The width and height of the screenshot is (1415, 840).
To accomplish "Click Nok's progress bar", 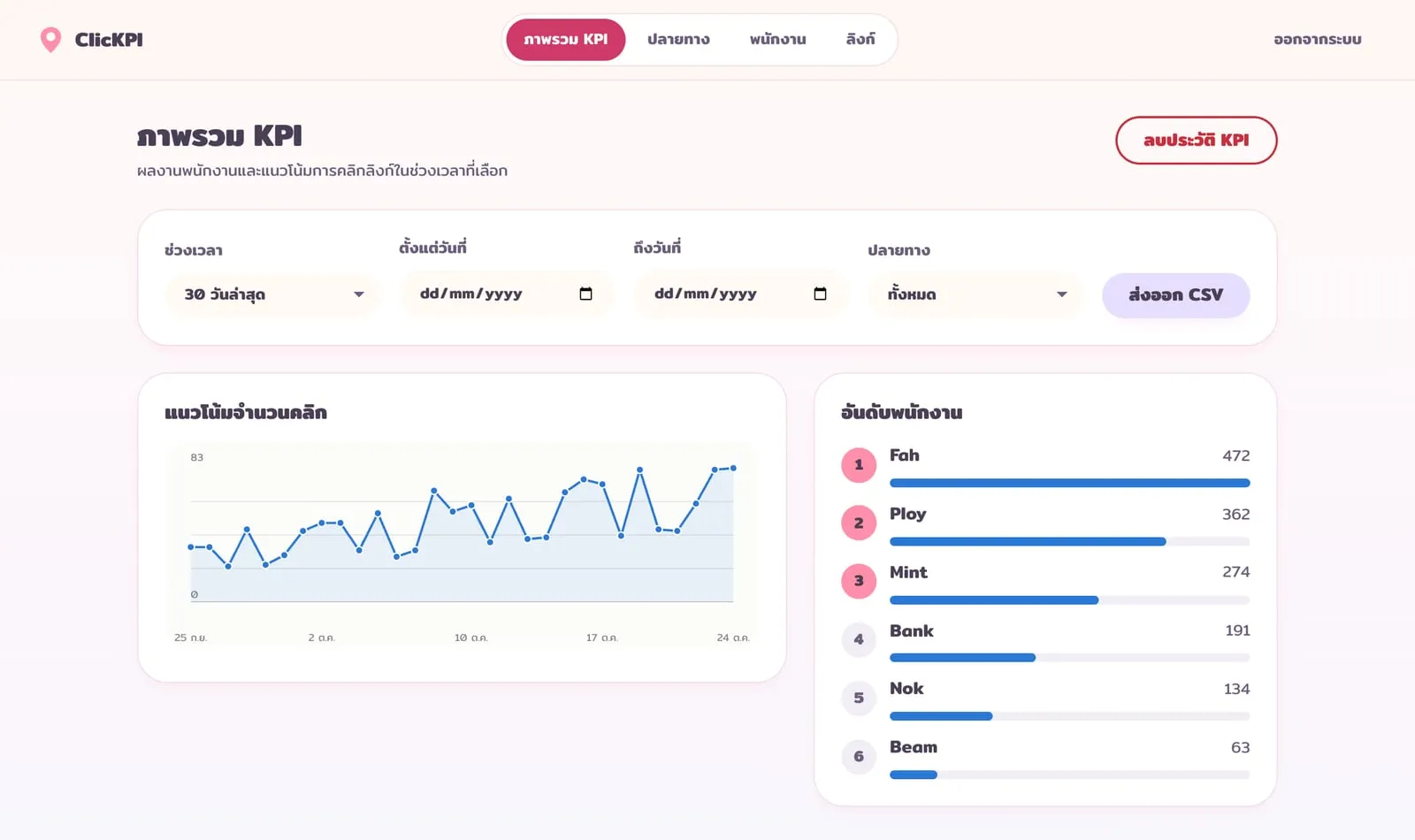I will coord(1070,716).
